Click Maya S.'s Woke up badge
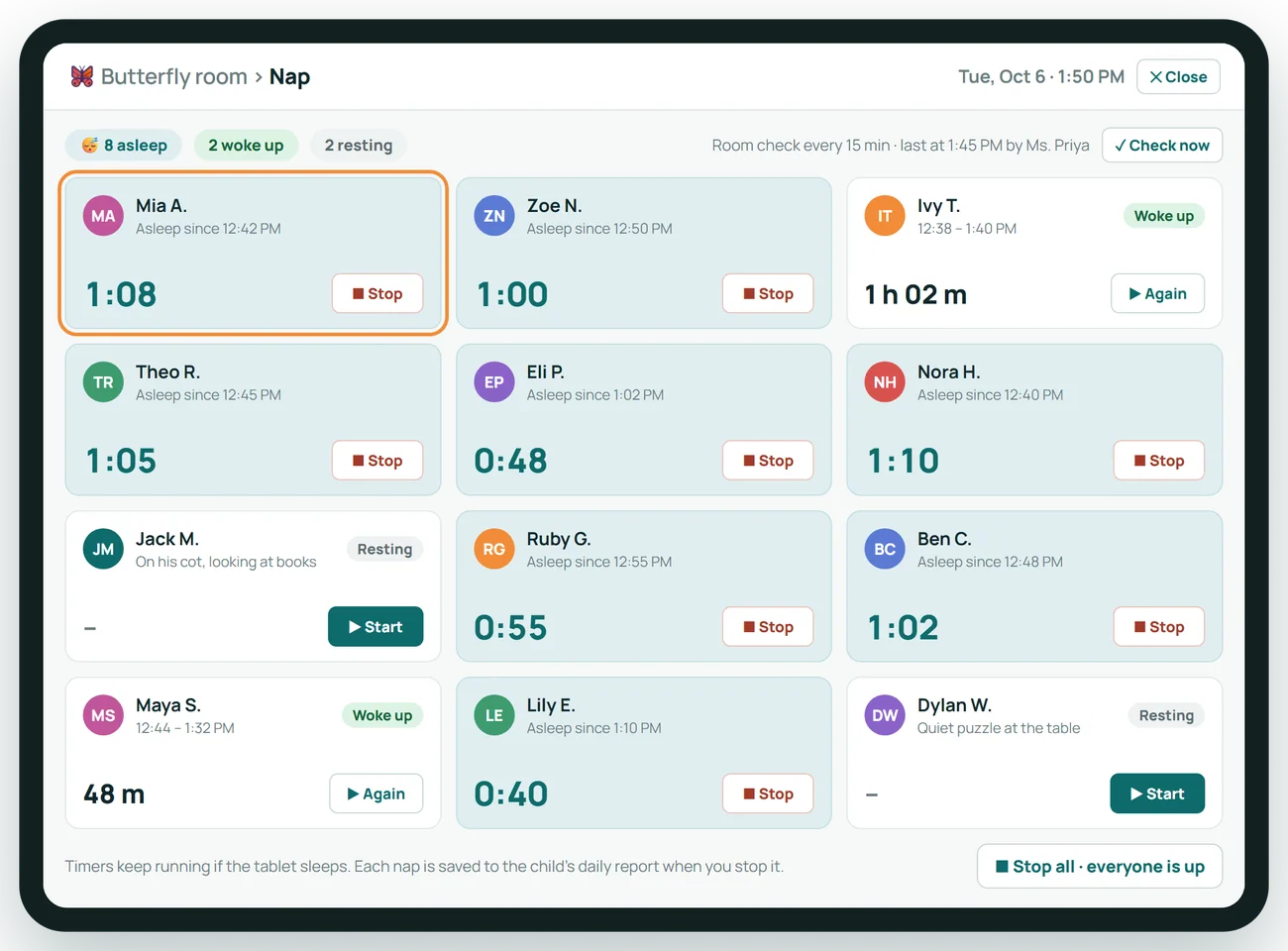The width and height of the screenshot is (1288, 951). point(382,715)
